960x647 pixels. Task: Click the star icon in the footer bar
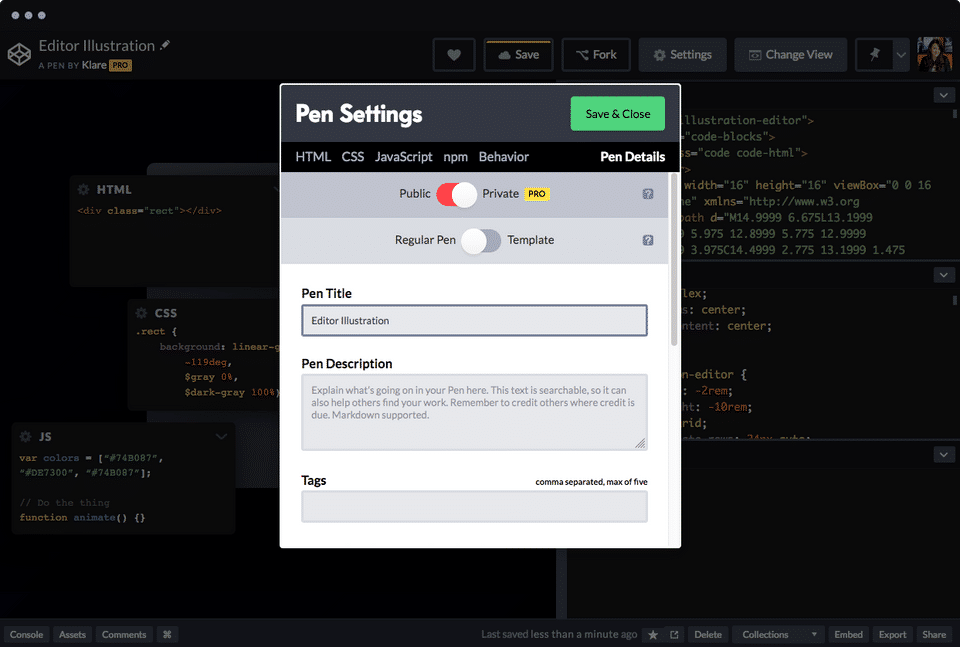[x=653, y=634]
